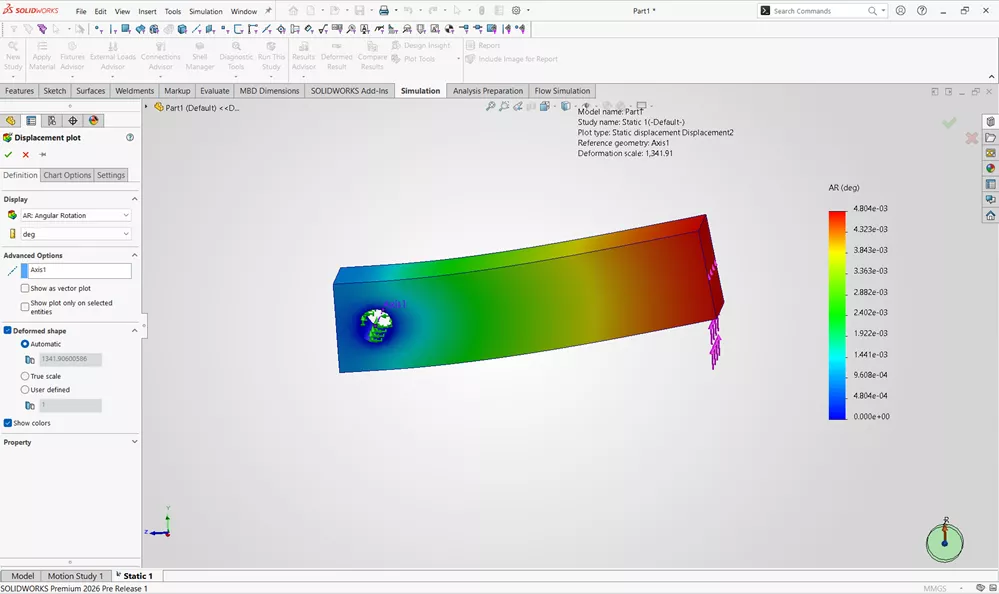Enable Show as vector plot
This screenshot has width=999, height=594.
click(24, 288)
